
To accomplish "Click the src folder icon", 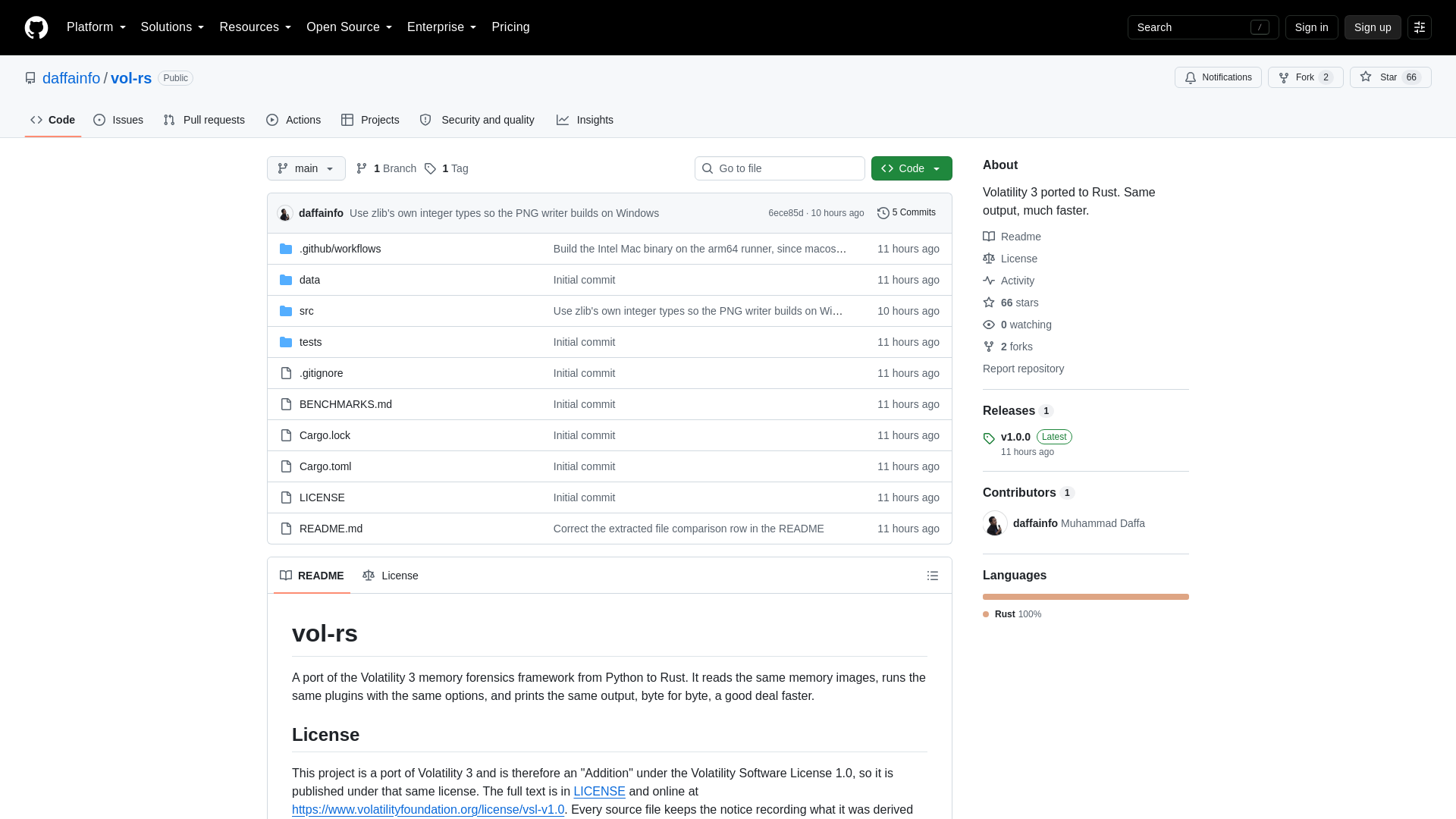I will click(286, 311).
